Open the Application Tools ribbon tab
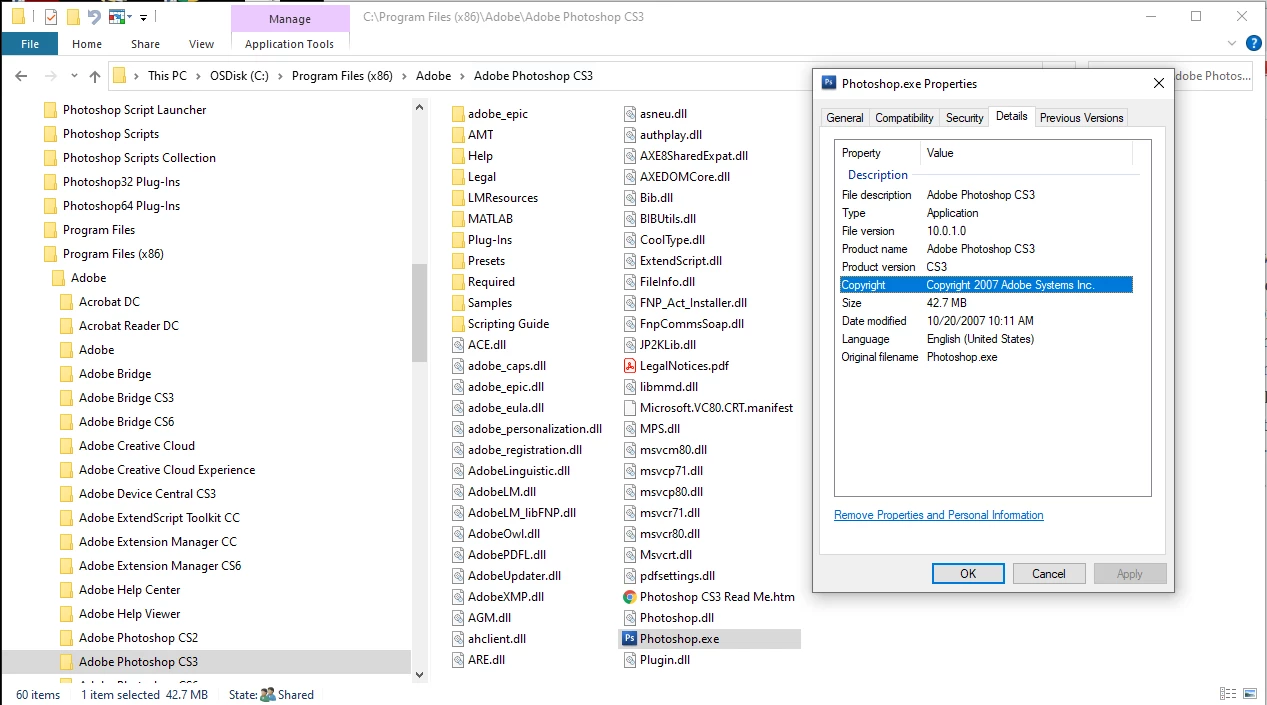 pyautogui.click(x=289, y=44)
